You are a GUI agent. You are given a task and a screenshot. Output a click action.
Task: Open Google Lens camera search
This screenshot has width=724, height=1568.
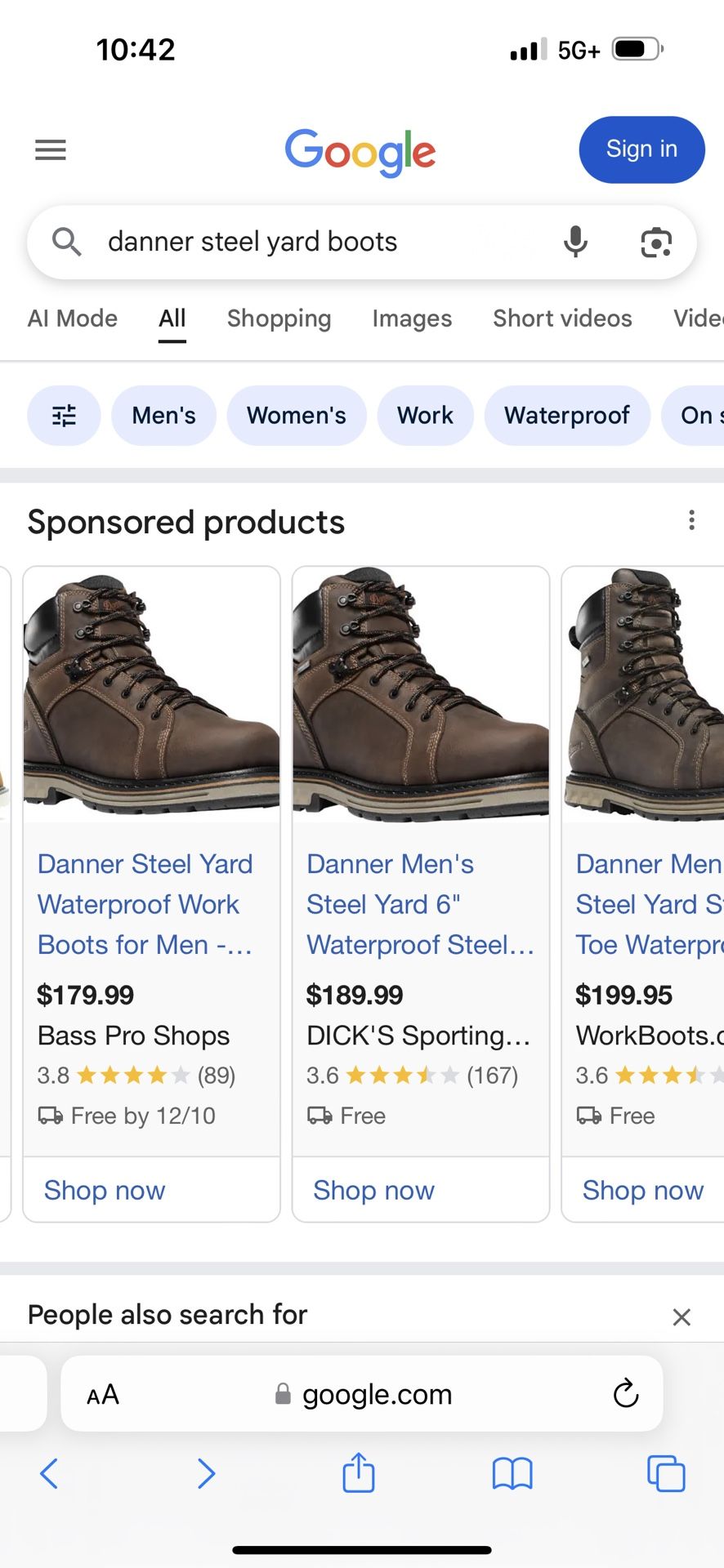click(x=655, y=242)
